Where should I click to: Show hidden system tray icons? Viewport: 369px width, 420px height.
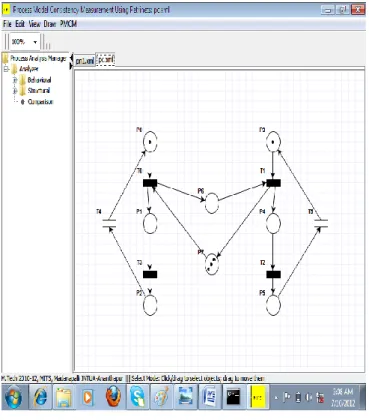click(x=276, y=398)
